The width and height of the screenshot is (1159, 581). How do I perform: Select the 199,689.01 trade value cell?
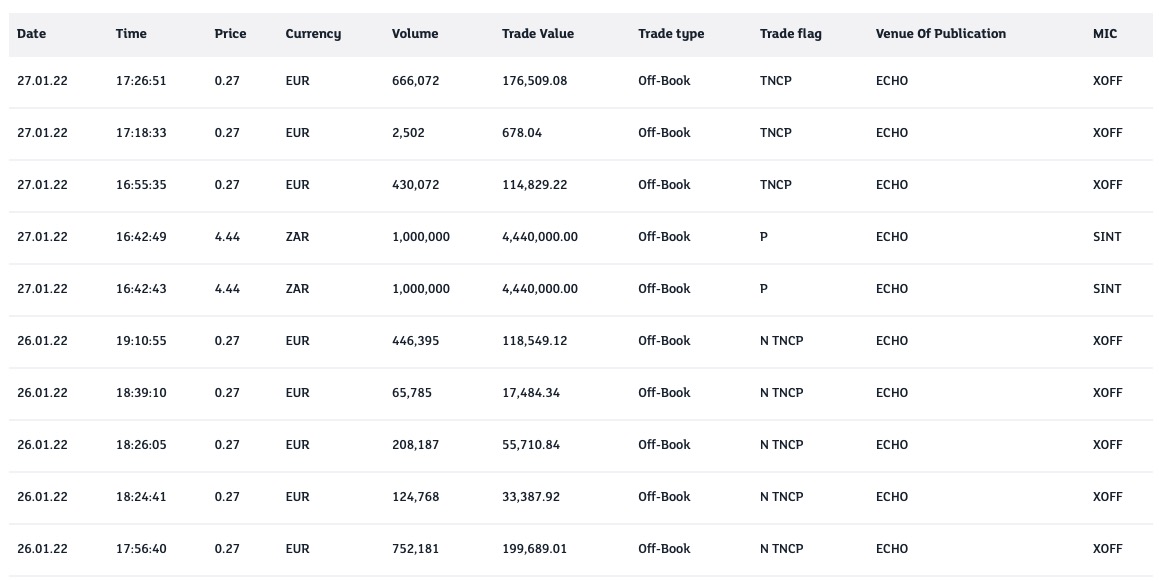(x=534, y=549)
